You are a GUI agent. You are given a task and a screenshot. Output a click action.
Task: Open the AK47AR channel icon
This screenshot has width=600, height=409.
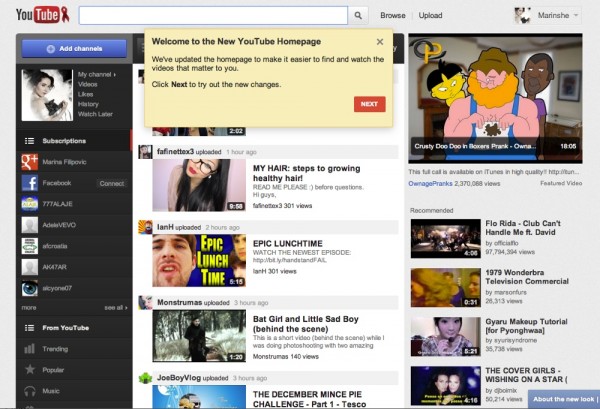[29, 267]
